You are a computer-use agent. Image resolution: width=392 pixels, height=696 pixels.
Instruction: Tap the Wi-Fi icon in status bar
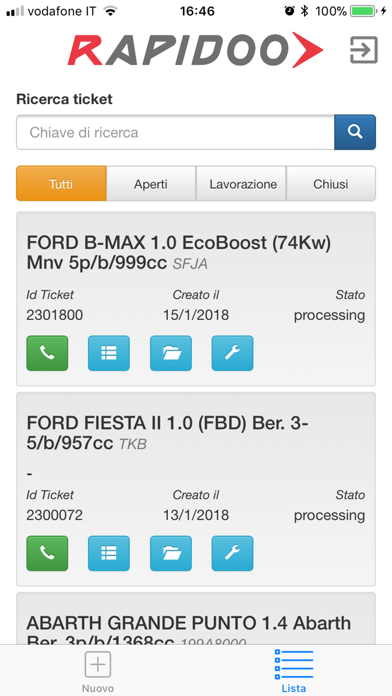[x=110, y=11]
